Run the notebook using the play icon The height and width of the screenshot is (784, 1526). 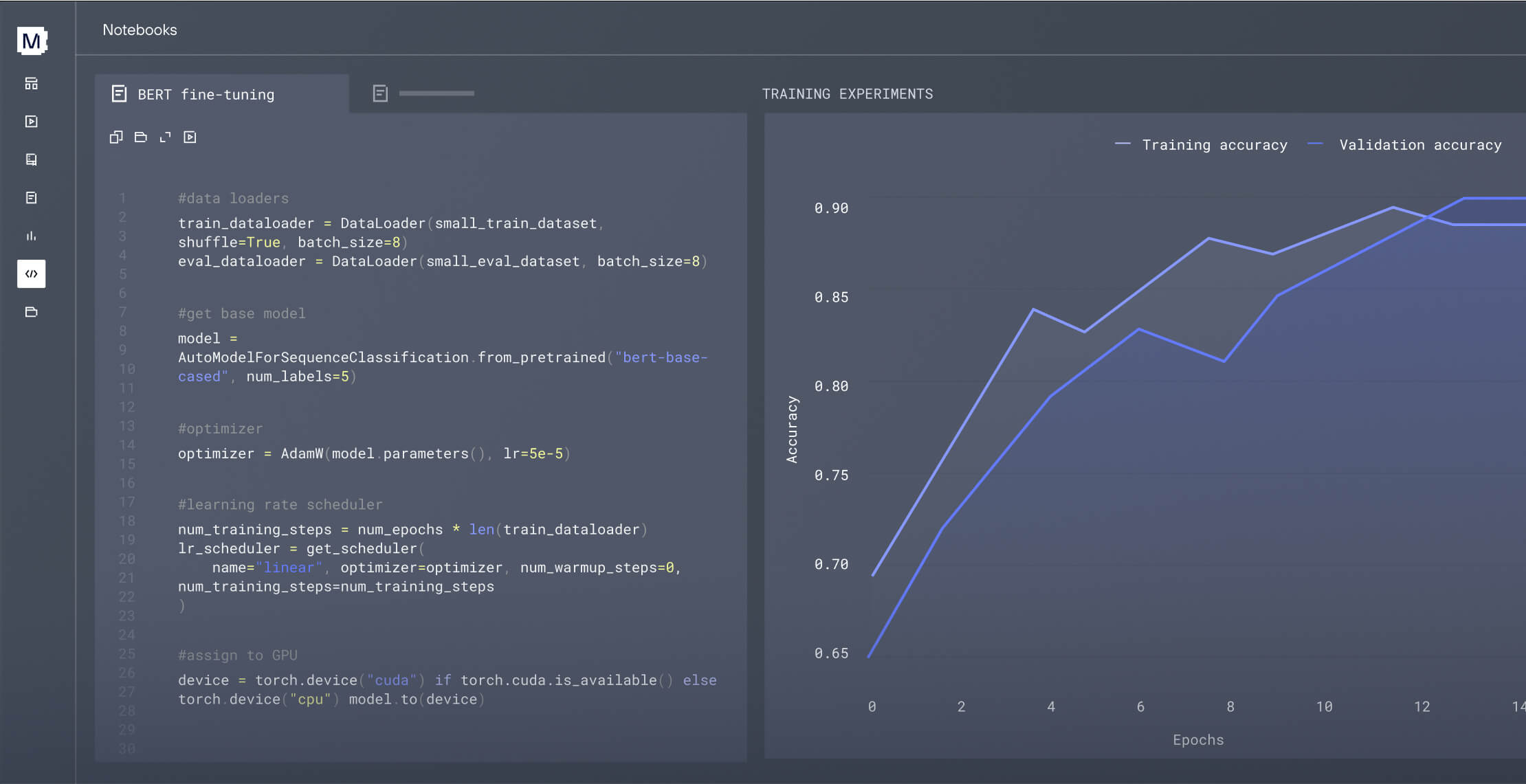[x=190, y=137]
